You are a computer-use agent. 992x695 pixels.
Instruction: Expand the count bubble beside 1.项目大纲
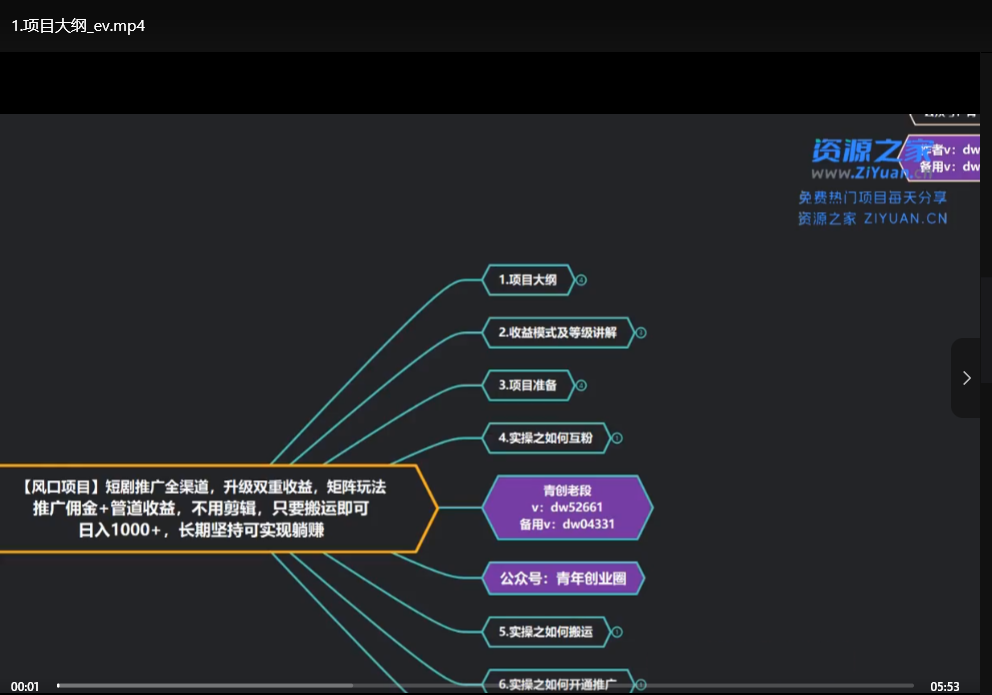(x=581, y=280)
